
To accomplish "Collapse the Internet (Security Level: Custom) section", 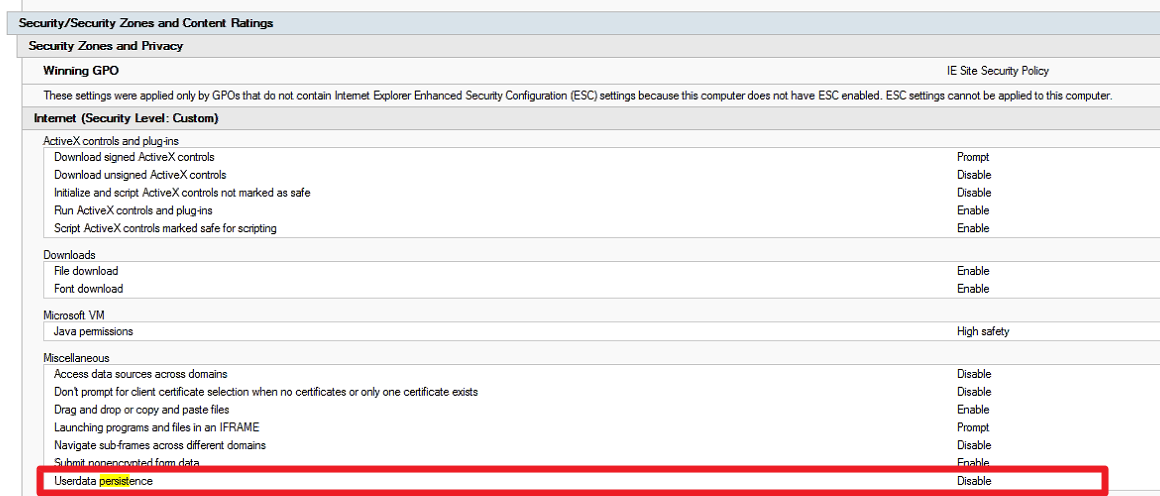I will coord(126,119).
